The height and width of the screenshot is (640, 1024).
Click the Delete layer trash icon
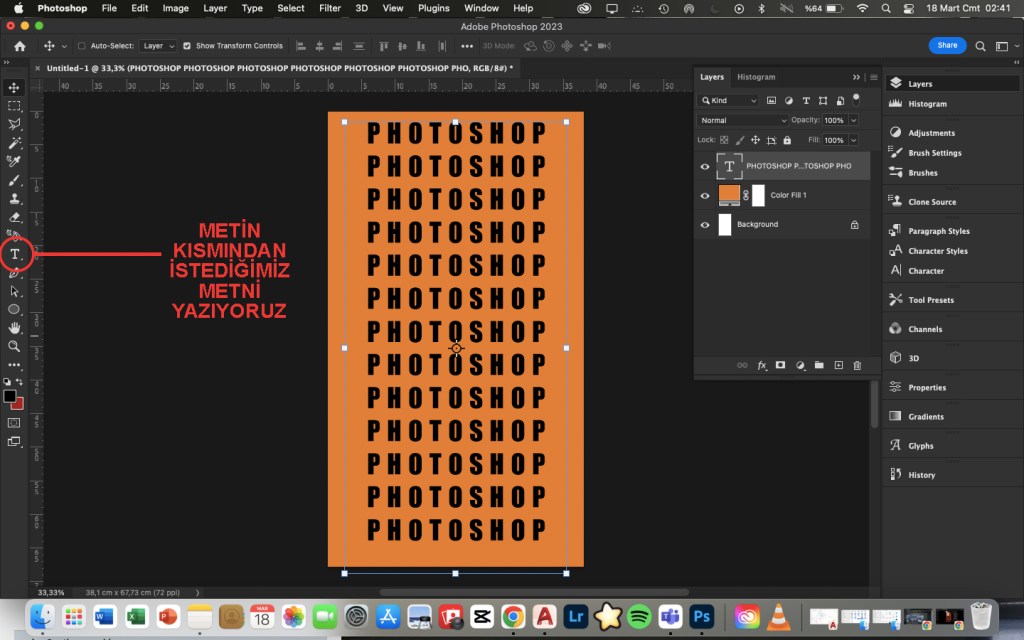point(857,366)
